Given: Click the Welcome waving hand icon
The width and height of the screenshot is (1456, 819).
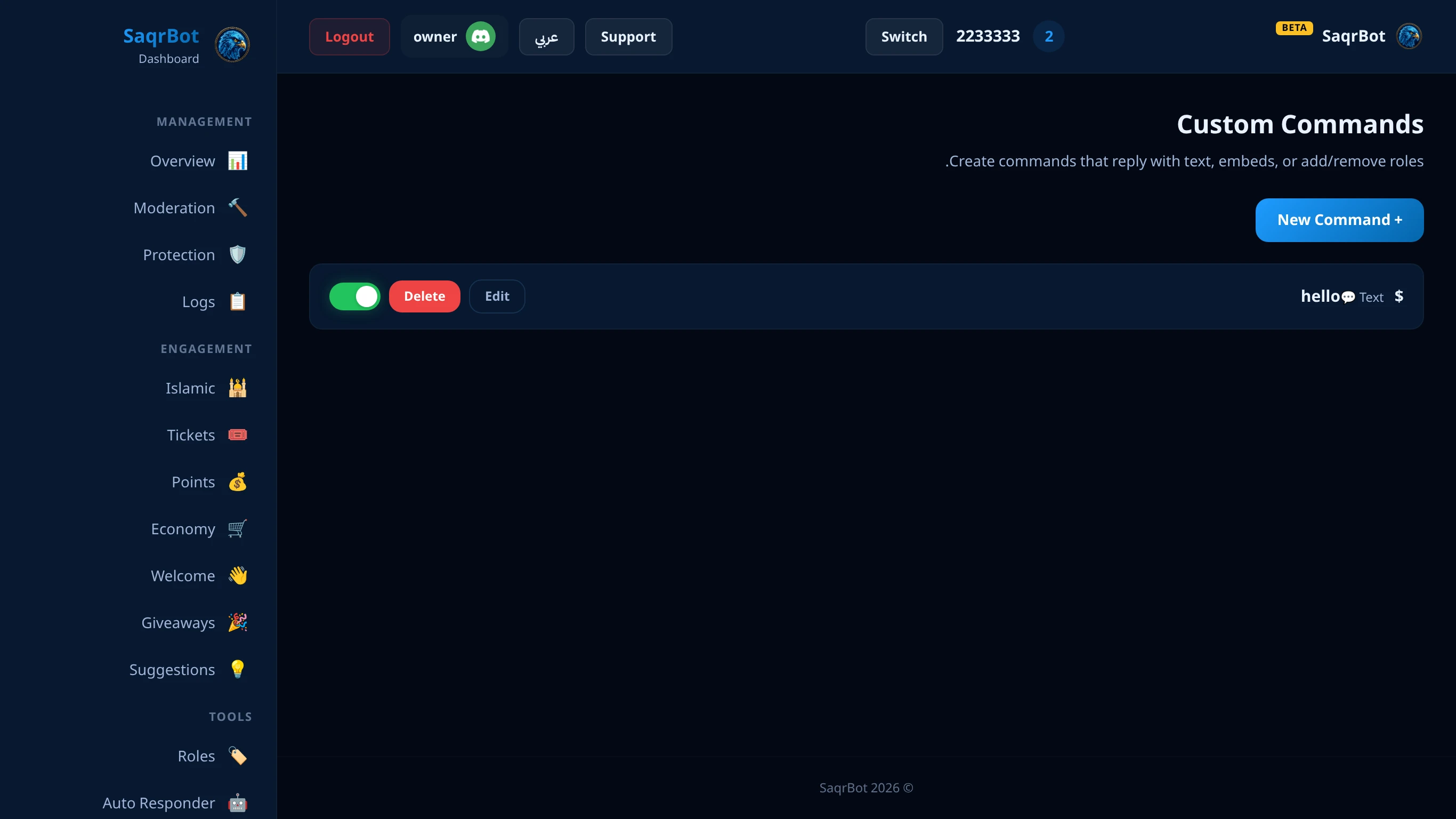Looking at the screenshot, I should 237,576.
